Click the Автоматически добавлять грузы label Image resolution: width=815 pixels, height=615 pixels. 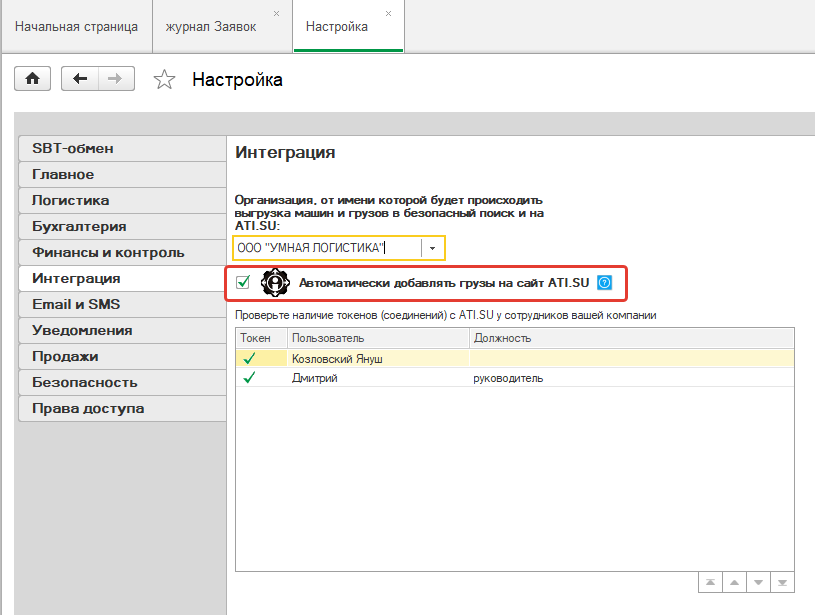444,283
